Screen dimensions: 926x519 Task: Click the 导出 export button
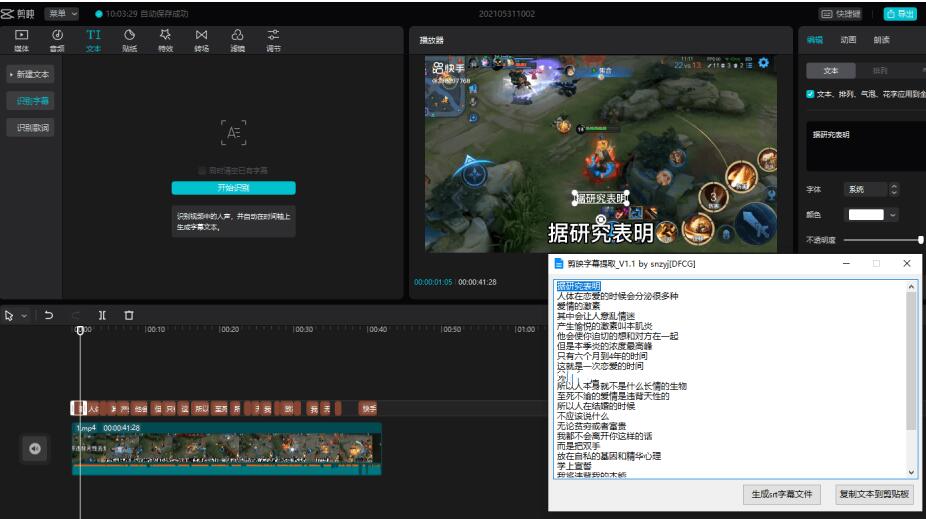[x=900, y=14]
